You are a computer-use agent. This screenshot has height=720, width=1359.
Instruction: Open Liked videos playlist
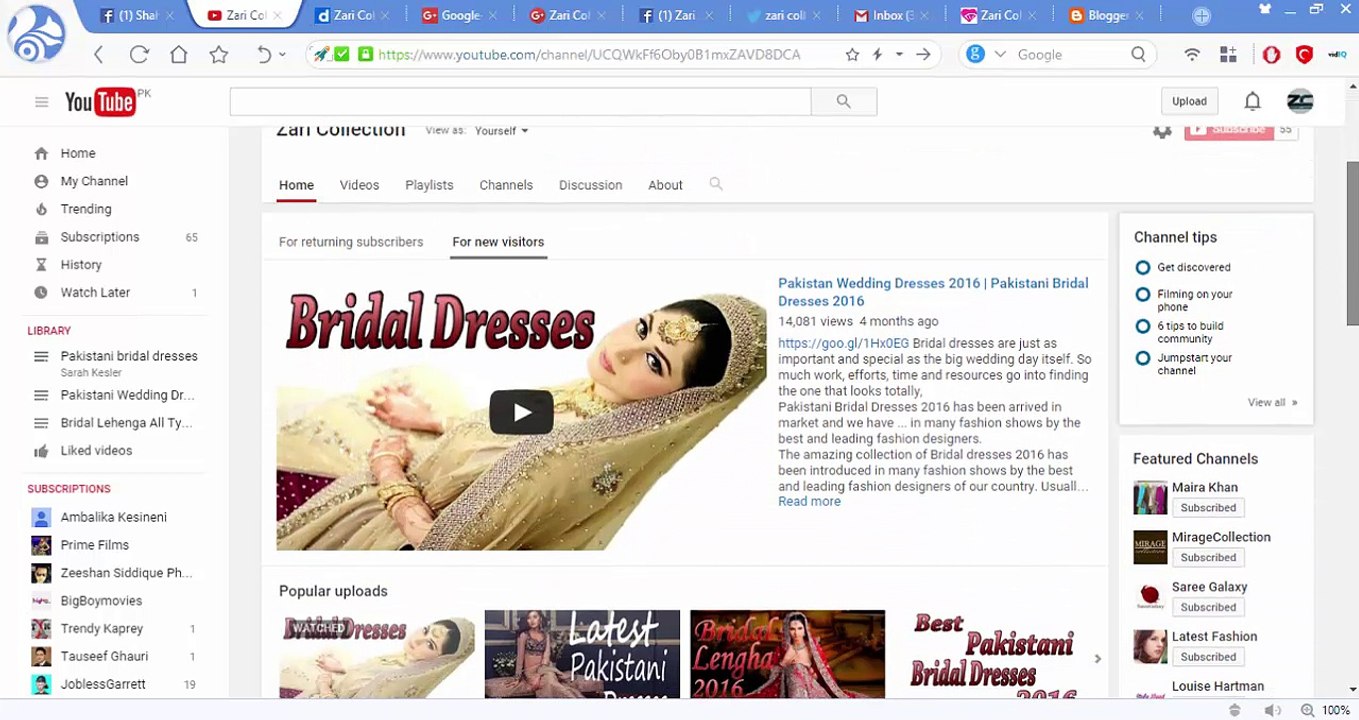(96, 451)
